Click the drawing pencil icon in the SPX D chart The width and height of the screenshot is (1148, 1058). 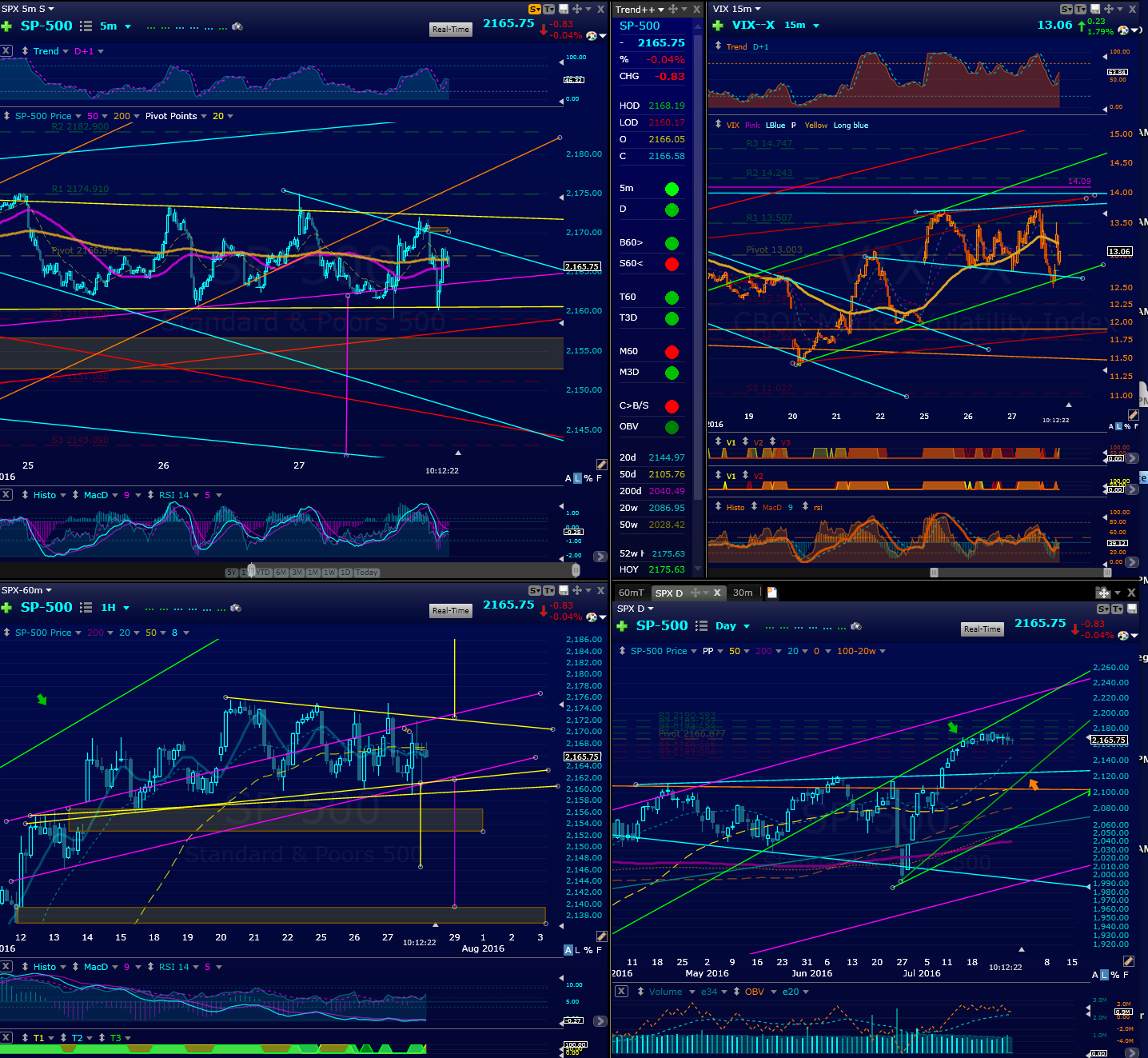[x=1129, y=961]
